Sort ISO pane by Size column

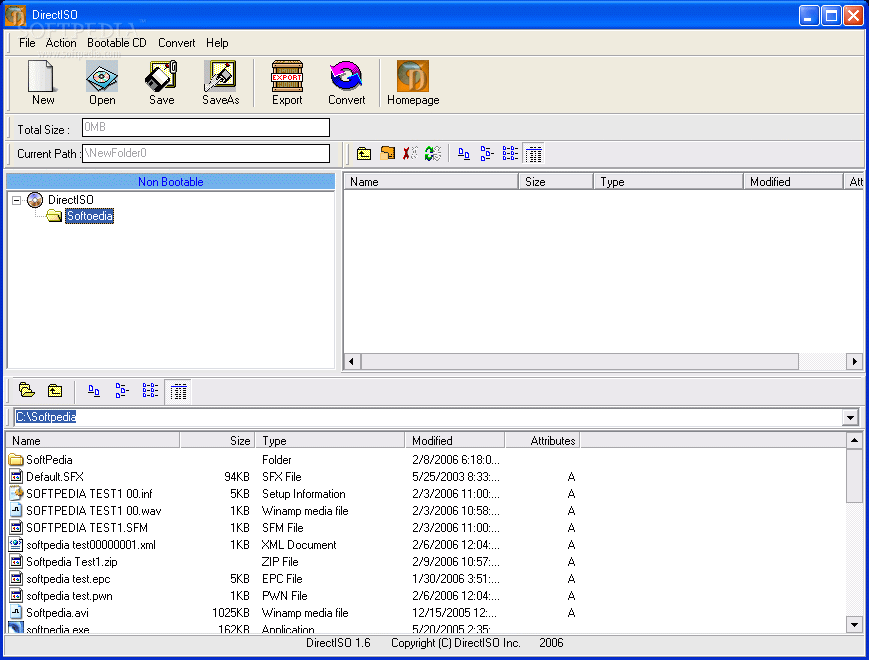[556, 182]
